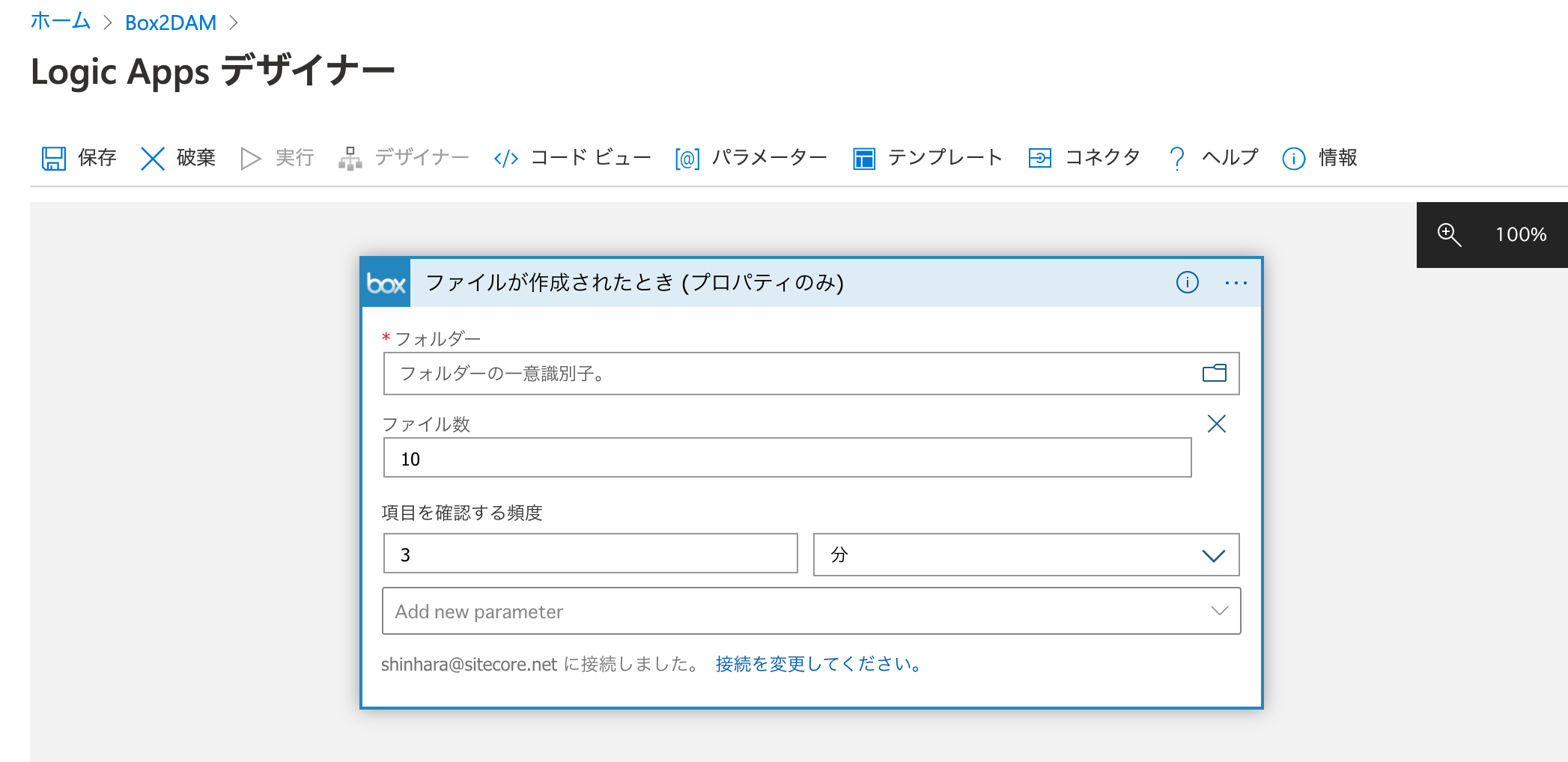The height and width of the screenshot is (762, 1568).
Task: Click the Info (情報) circle icon in toolbar
Action: click(x=1294, y=159)
